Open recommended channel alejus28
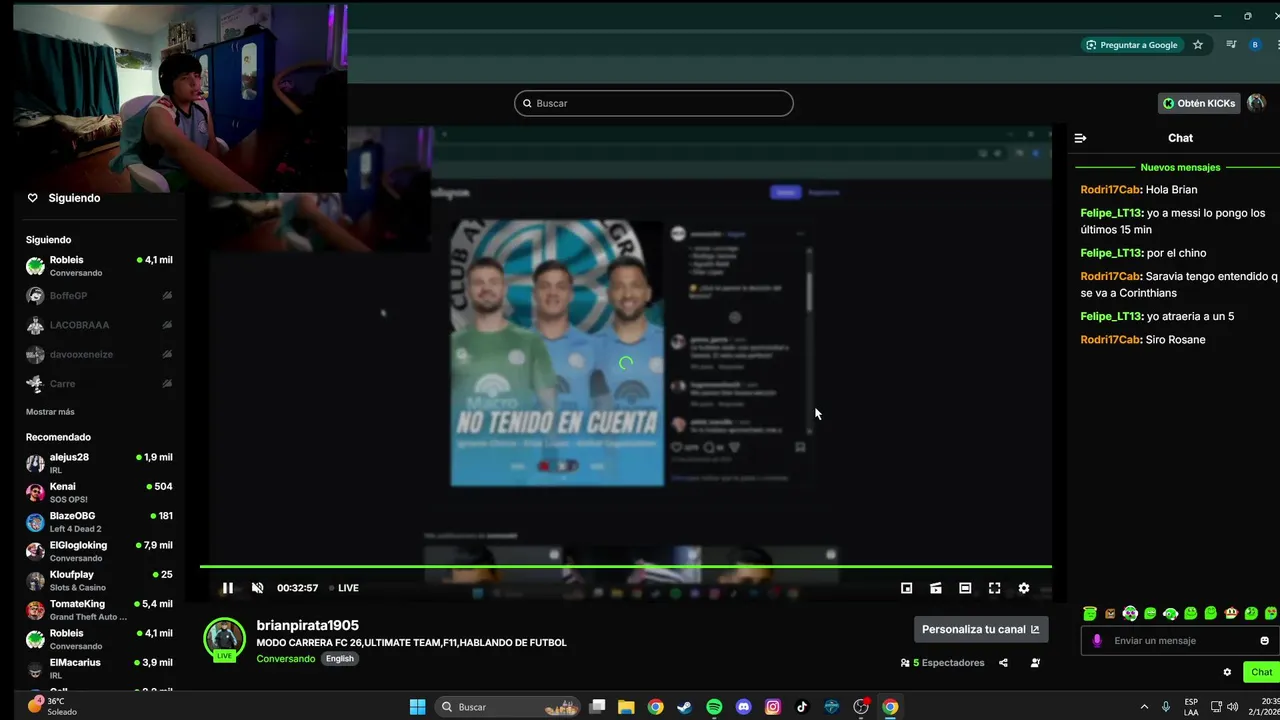 pyautogui.click(x=99, y=463)
